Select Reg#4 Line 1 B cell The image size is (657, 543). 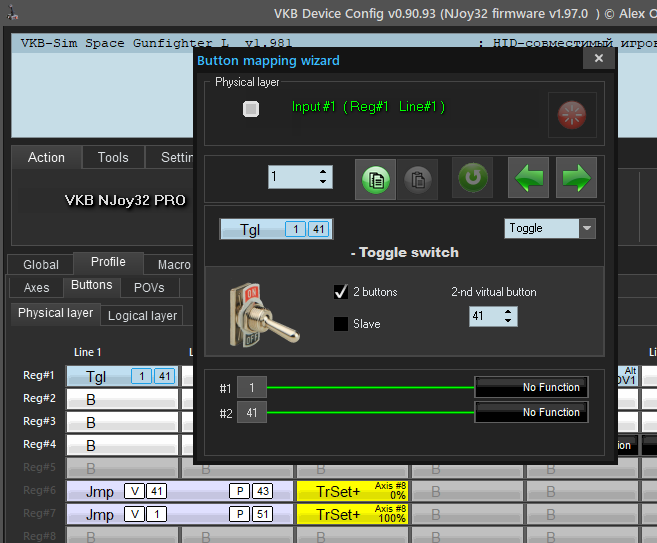pyautogui.click(x=122, y=445)
